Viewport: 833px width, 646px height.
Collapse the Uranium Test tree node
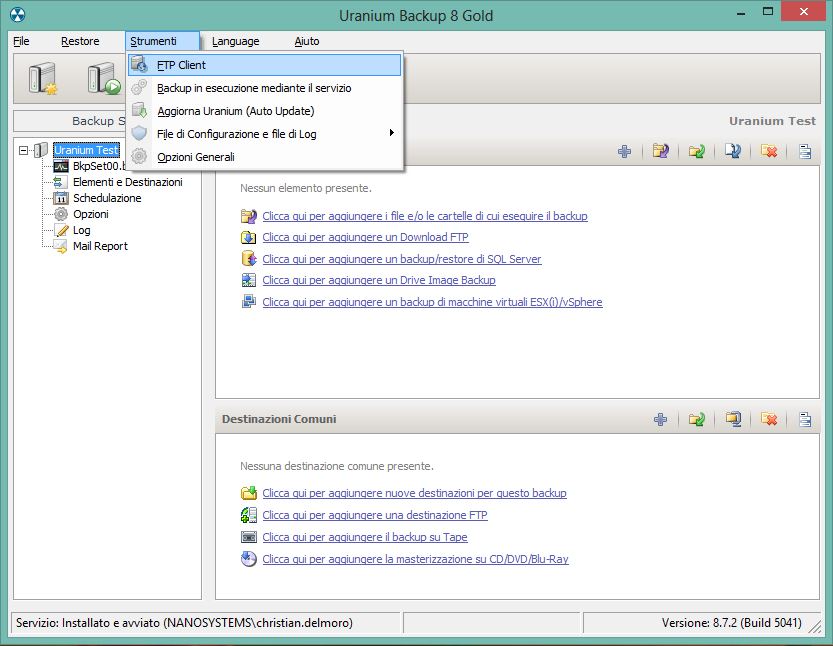click(23, 150)
